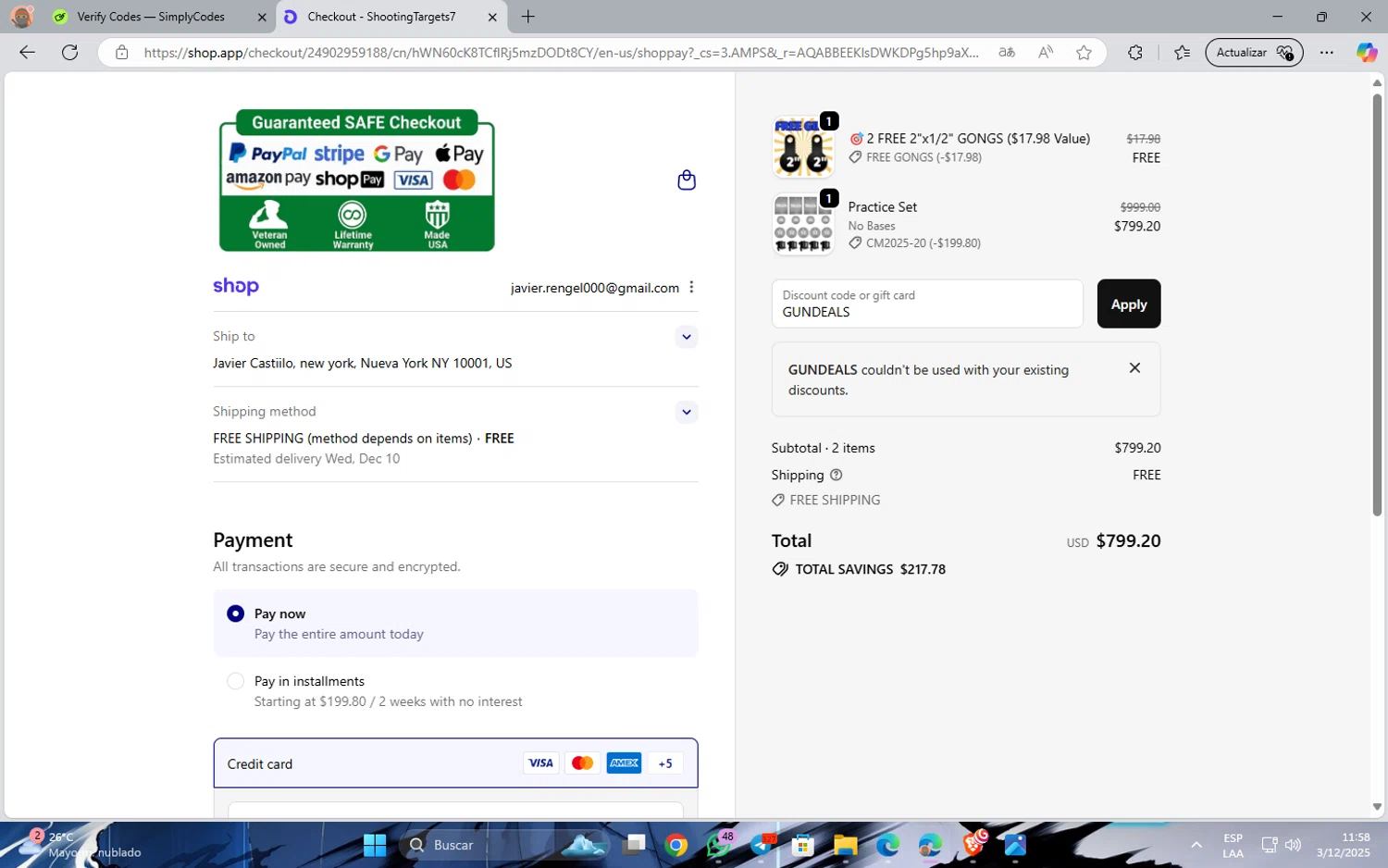Image resolution: width=1388 pixels, height=868 pixels.
Task: Click the Total amount $799.20
Action: point(1128,541)
